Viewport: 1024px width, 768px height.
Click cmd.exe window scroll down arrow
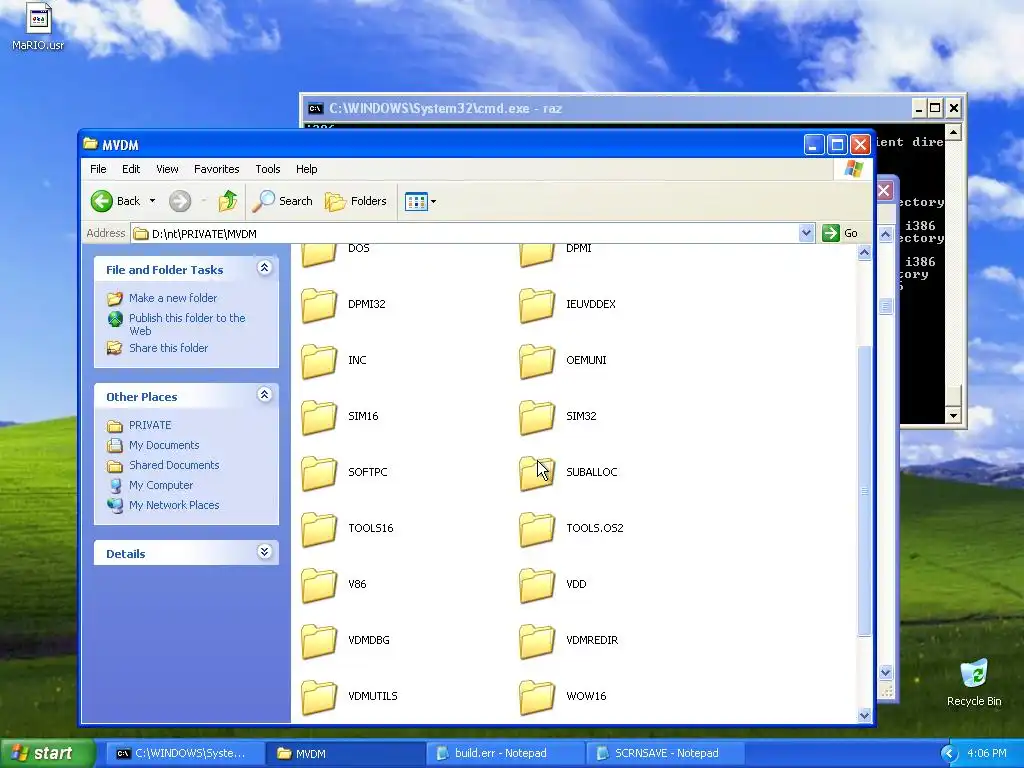953,415
